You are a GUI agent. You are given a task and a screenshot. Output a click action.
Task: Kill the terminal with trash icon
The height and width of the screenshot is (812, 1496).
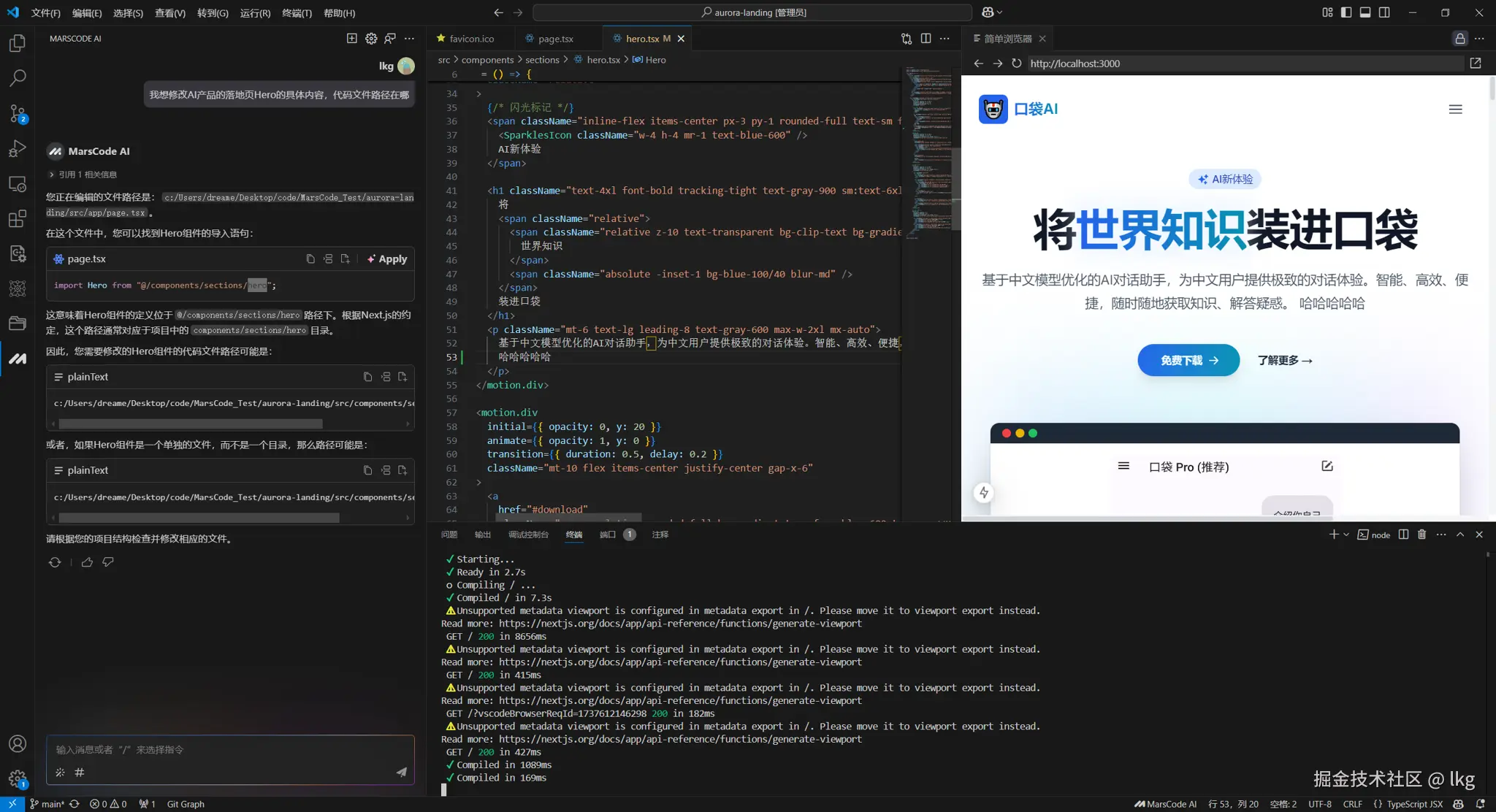click(1421, 534)
